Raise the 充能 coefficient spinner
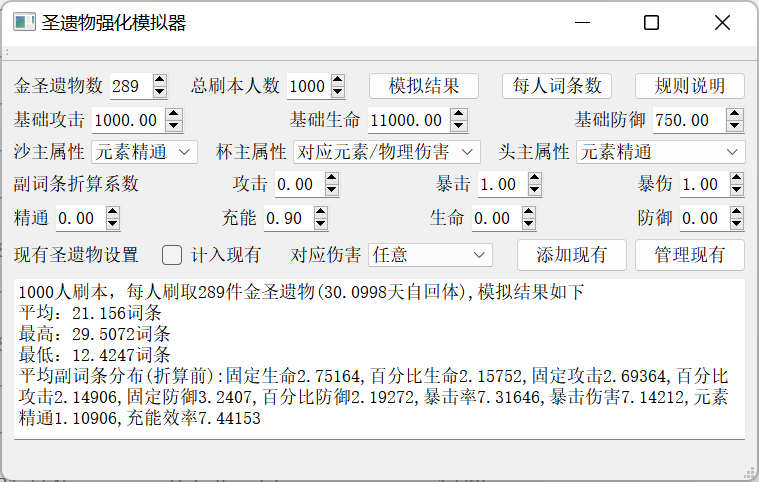The image size is (759, 482). pos(320,212)
